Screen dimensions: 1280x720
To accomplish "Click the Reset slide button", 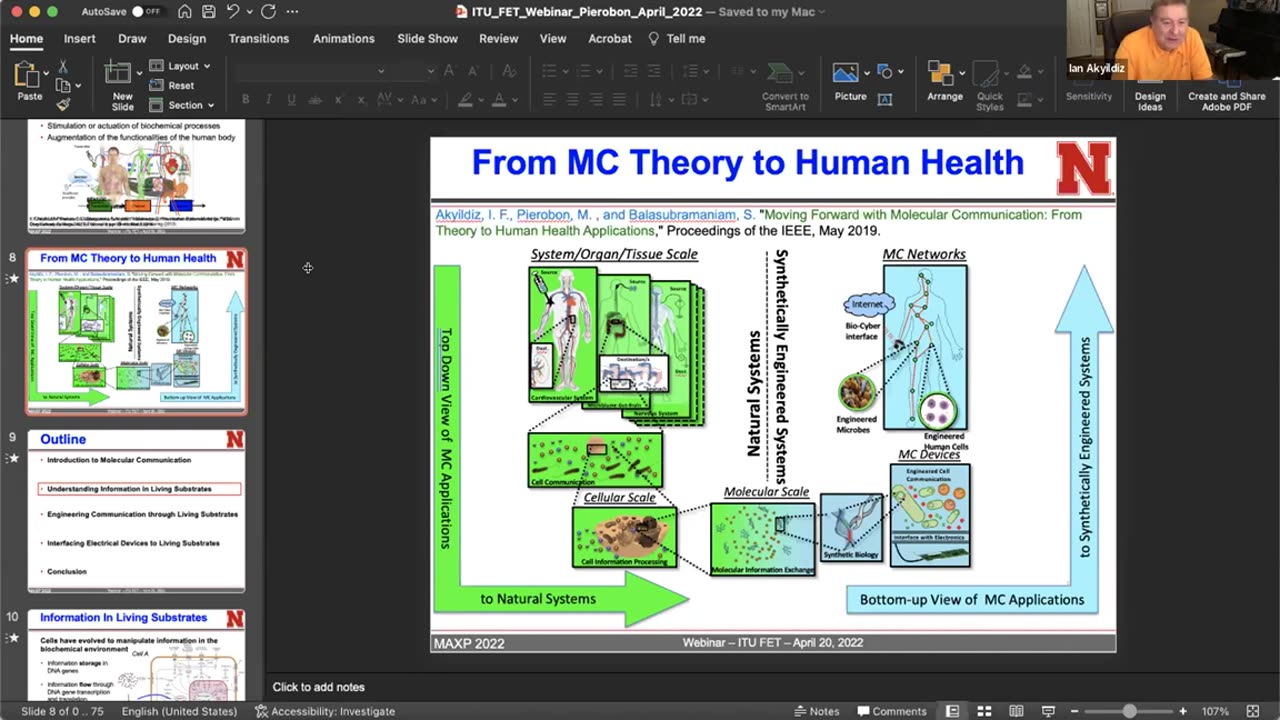I will click(x=172, y=85).
